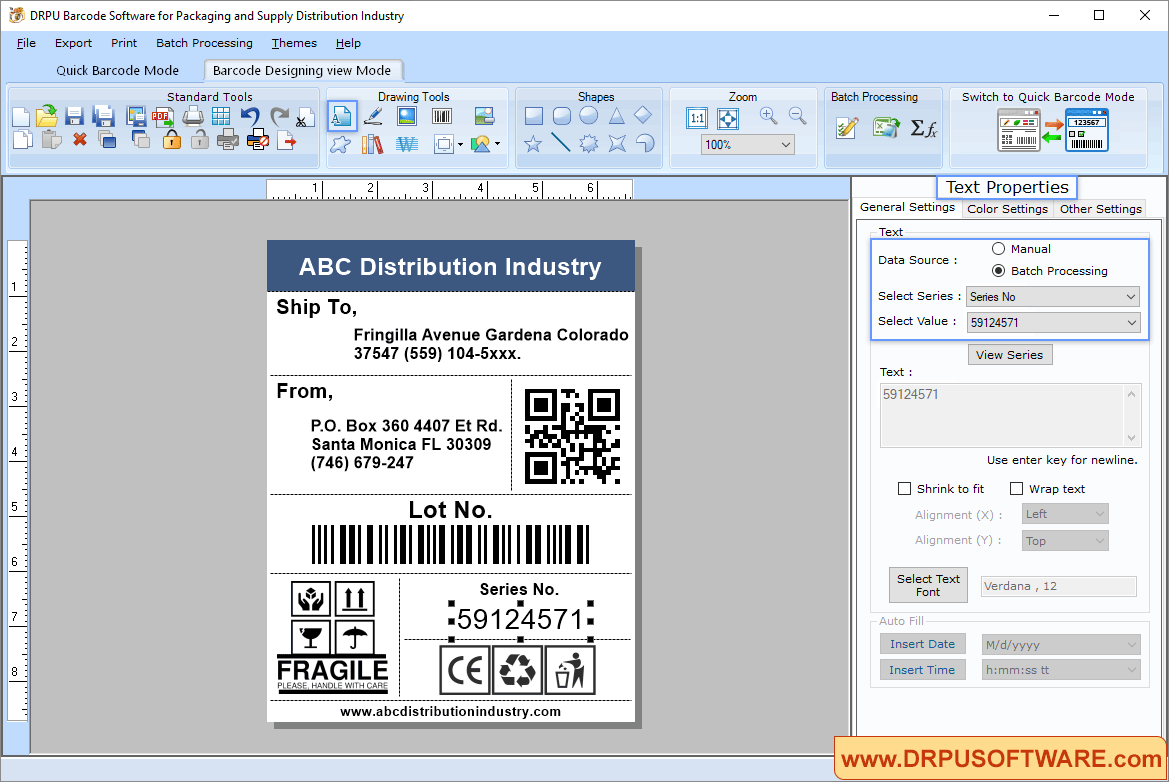Open the Export menu

(73, 43)
